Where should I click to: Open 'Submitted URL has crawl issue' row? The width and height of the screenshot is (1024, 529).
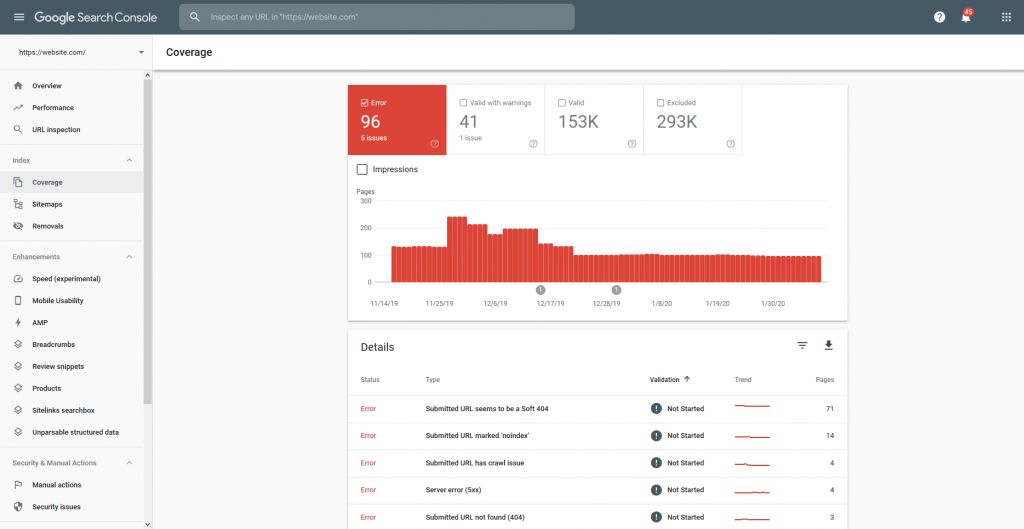coord(598,463)
